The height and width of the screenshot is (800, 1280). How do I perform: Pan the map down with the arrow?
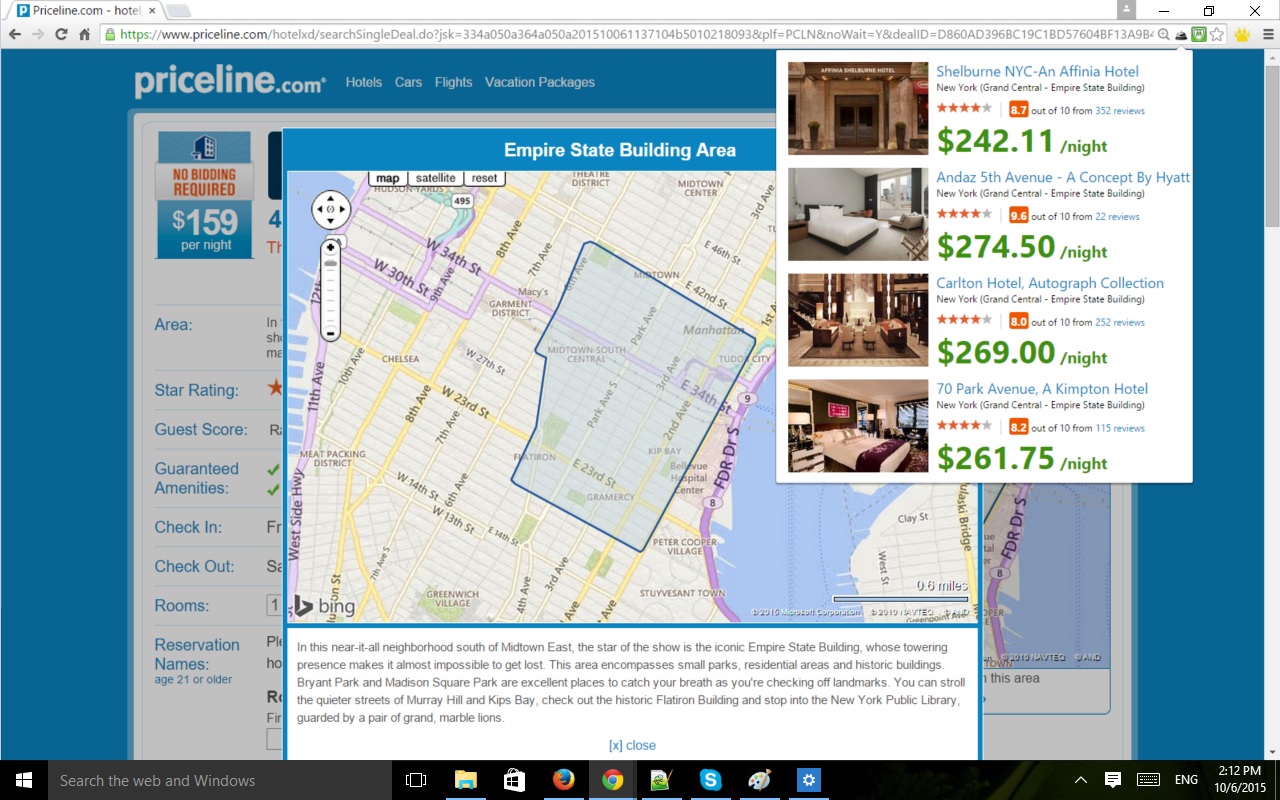pos(330,221)
